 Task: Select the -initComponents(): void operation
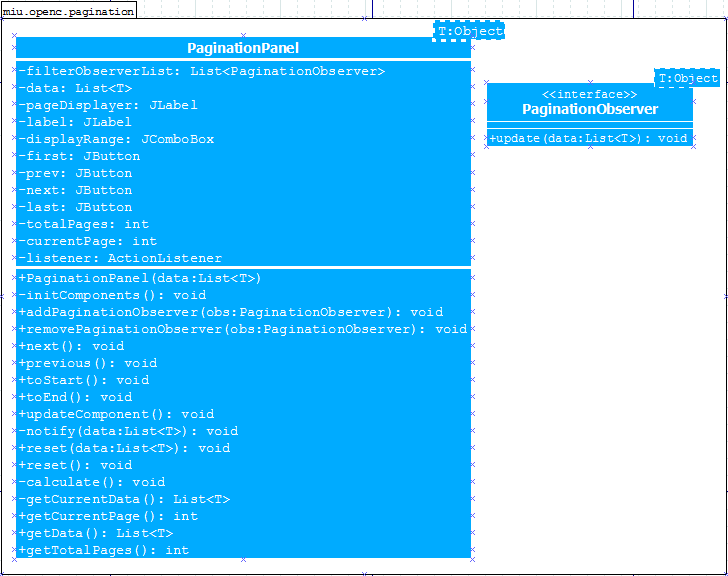[x=112, y=295]
